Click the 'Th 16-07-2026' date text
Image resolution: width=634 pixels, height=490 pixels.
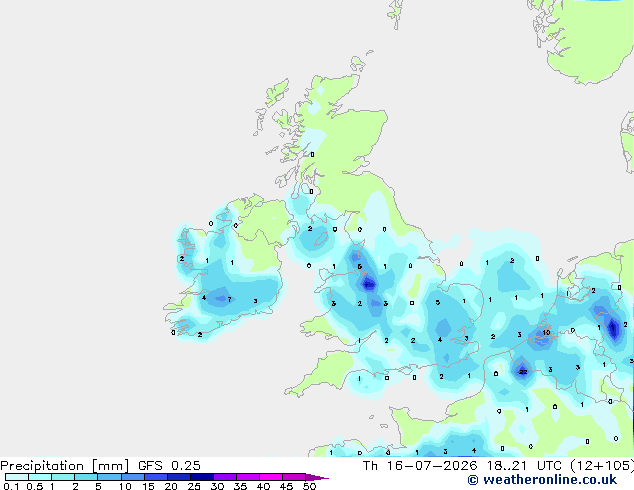point(420,466)
